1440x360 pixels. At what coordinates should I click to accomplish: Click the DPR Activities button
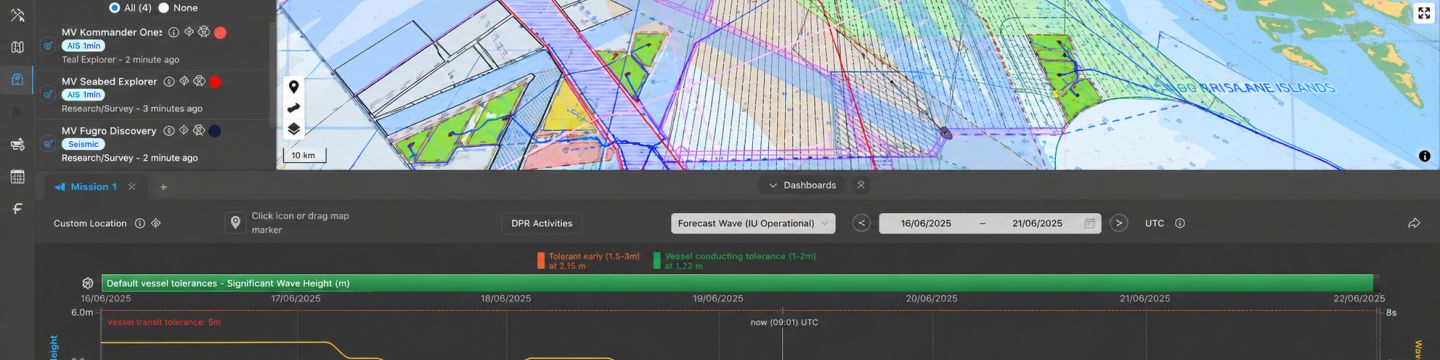coord(541,223)
